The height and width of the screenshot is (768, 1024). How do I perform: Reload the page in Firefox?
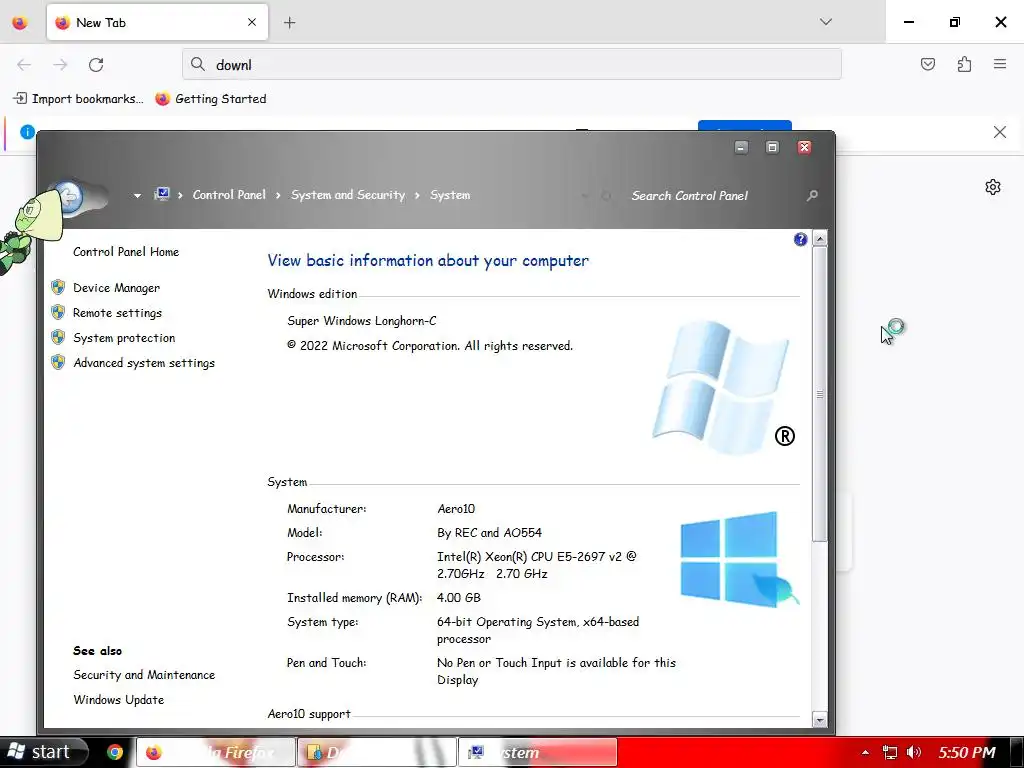(x=96, y=65)
